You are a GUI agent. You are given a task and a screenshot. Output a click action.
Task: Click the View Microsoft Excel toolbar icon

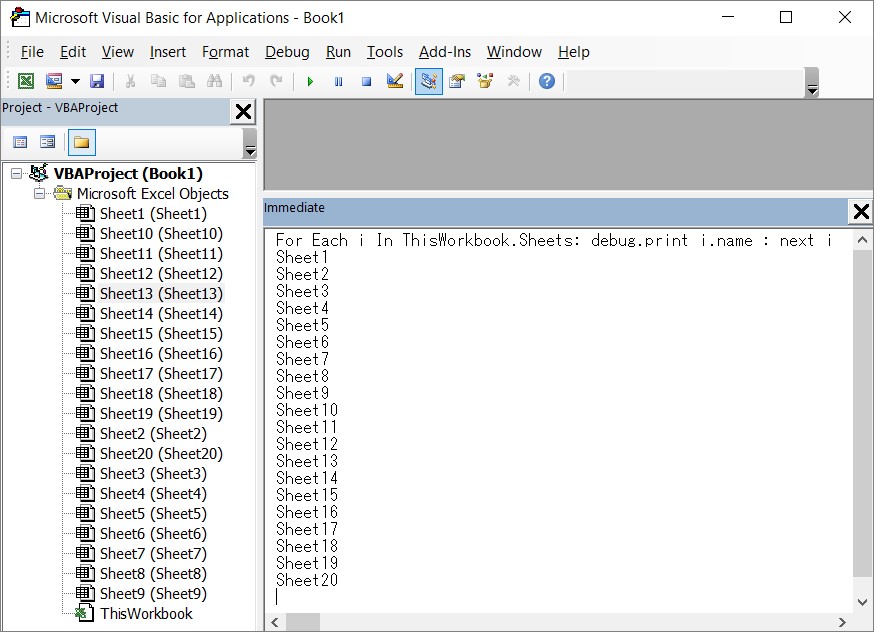26,81
